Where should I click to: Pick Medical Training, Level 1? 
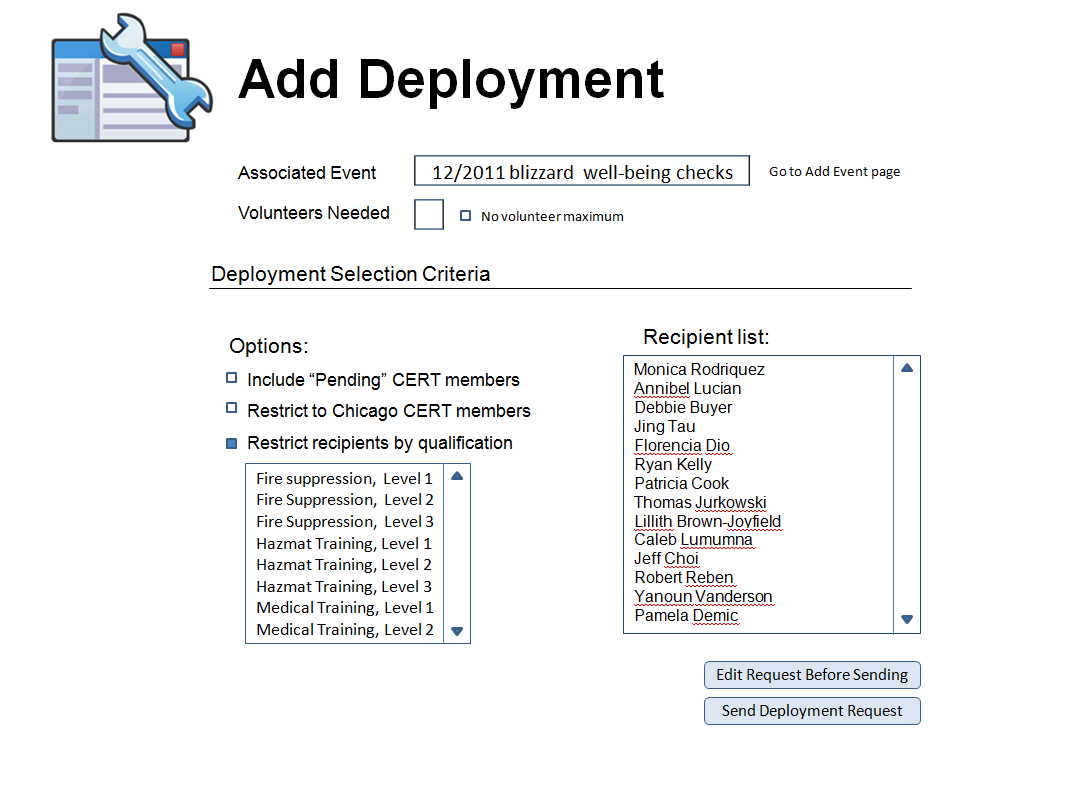point(344,609)
